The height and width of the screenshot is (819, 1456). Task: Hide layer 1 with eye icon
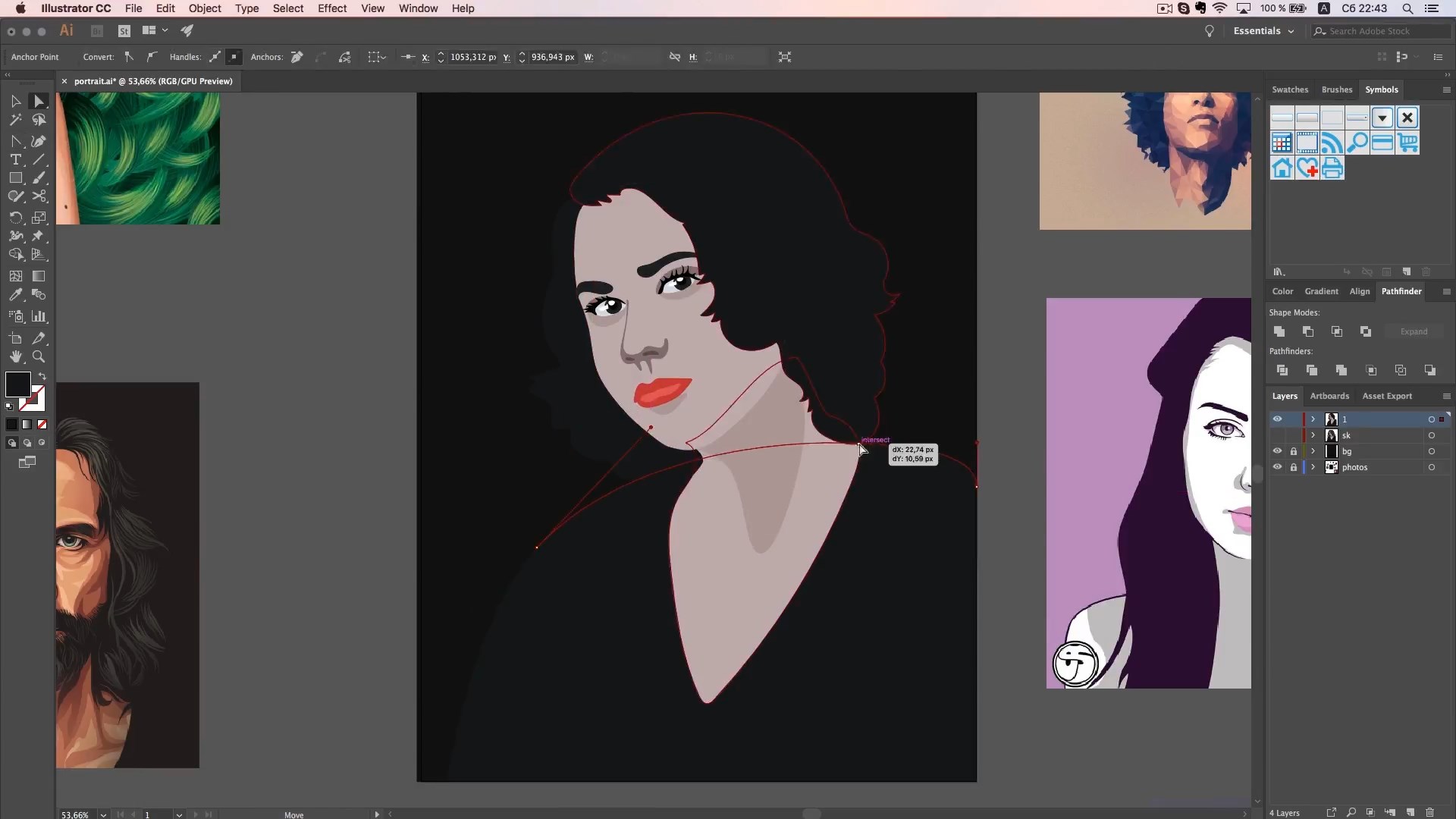point(1277,419)
